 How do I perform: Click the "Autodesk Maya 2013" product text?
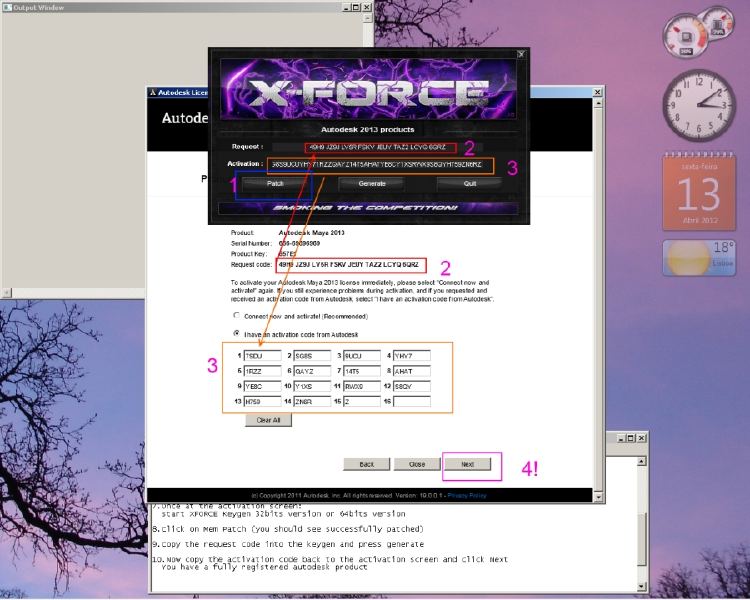[x=311, y=233]
